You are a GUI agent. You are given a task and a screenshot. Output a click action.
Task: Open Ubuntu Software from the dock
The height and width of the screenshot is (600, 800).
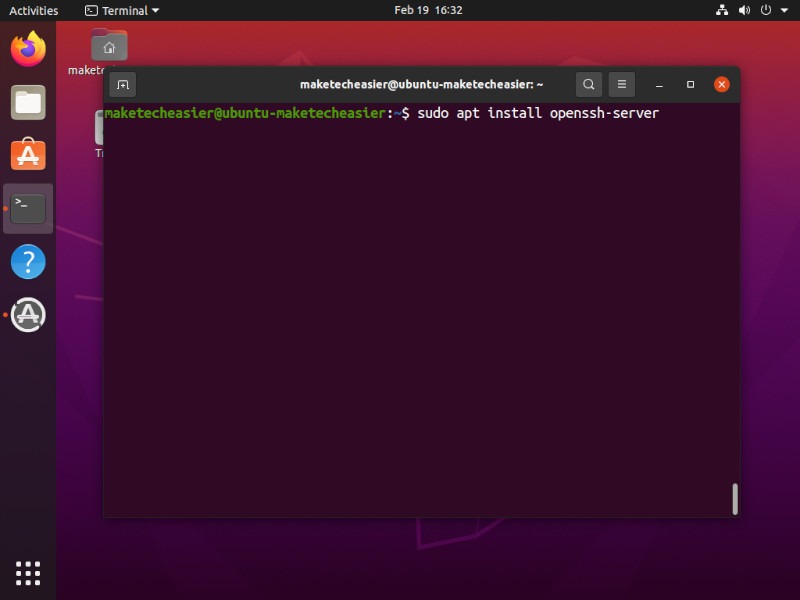[x=27, y=155]
